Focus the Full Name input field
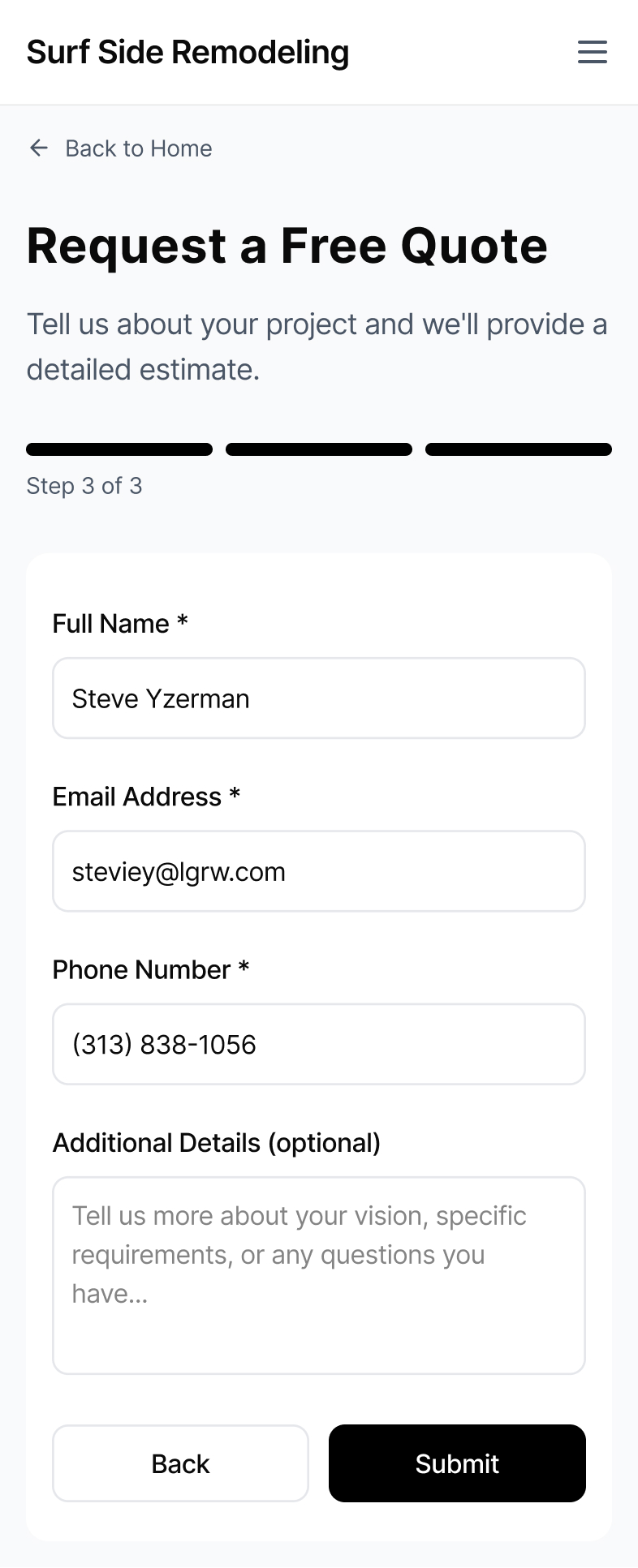This screenshot has height=1568, width=638. click(319, 698)
